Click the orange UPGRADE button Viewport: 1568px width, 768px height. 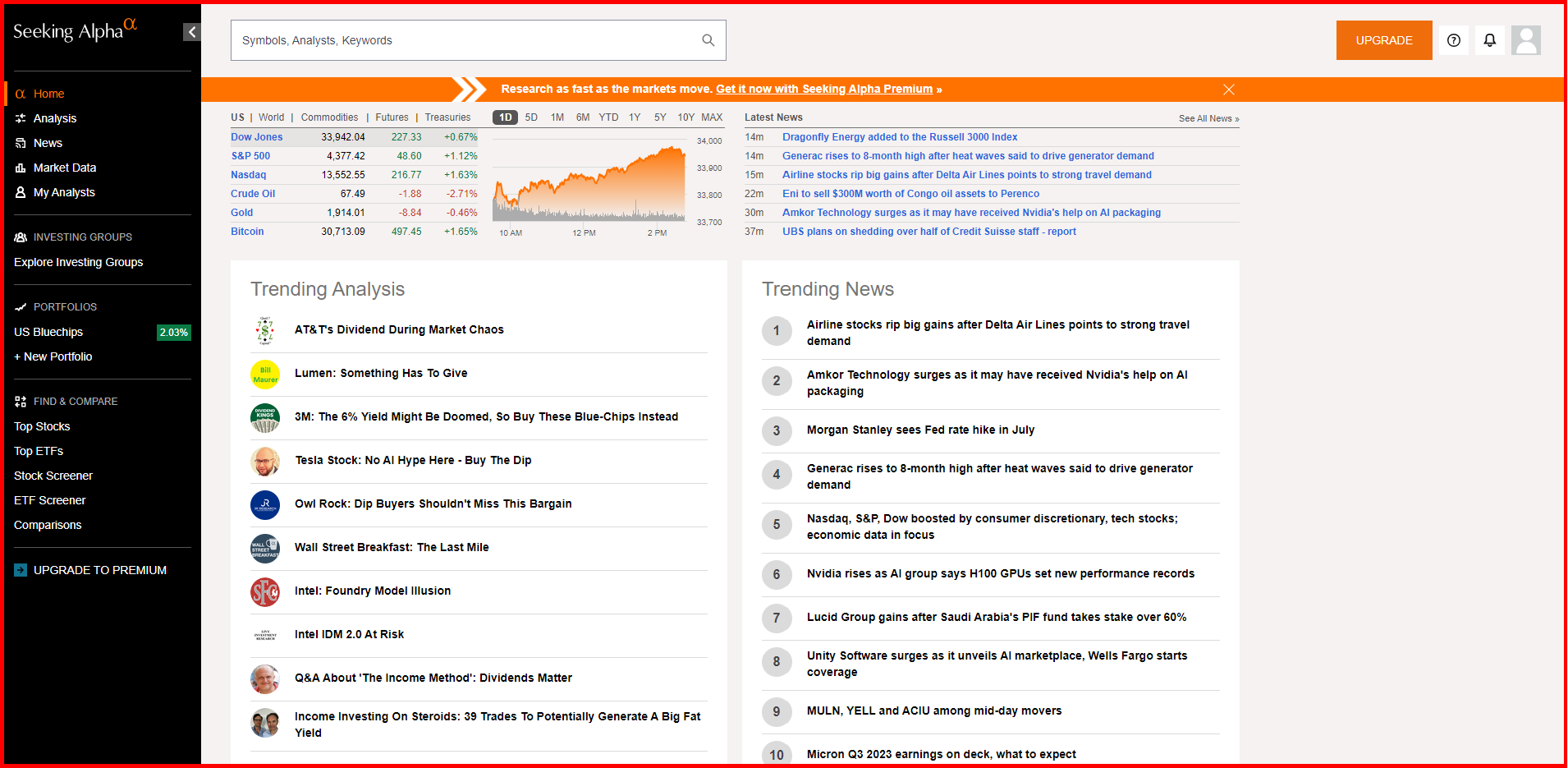1384,40
